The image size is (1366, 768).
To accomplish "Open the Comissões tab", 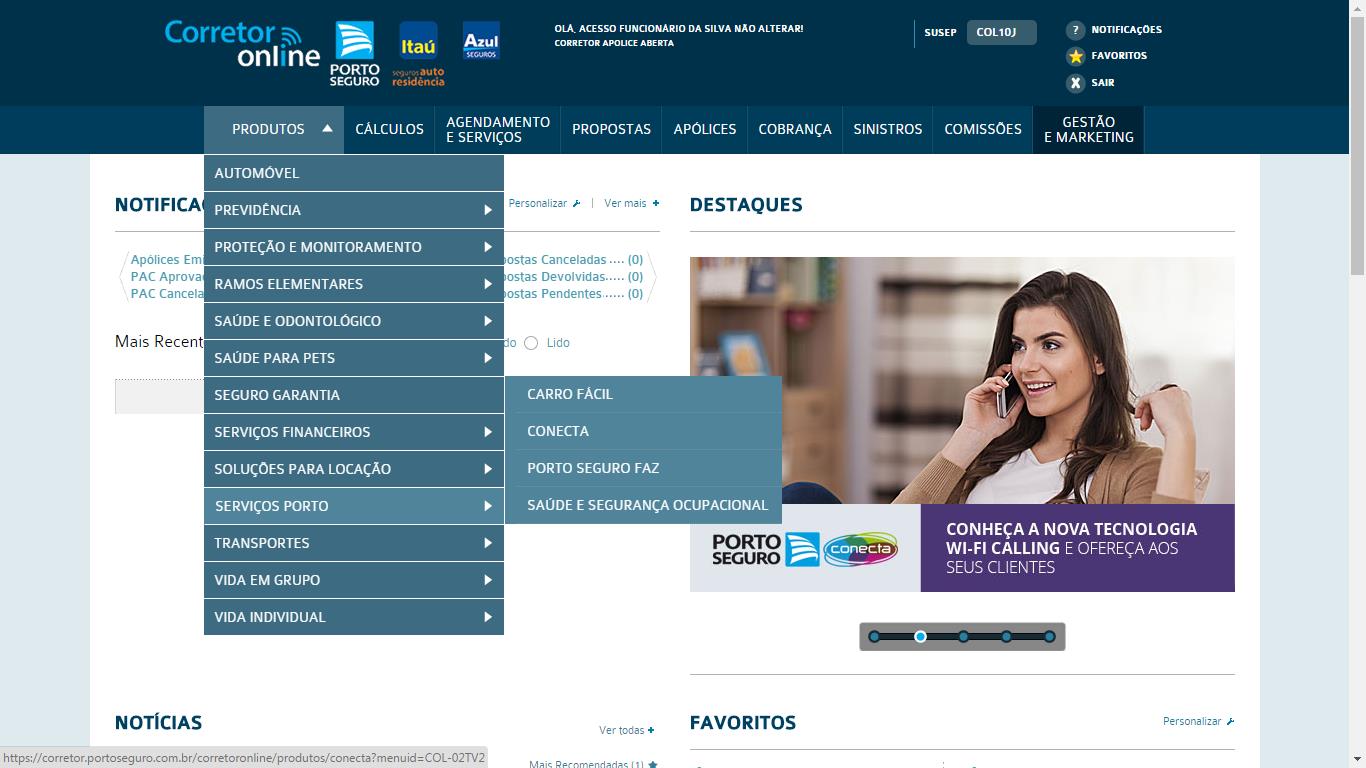I will point(983,129).
